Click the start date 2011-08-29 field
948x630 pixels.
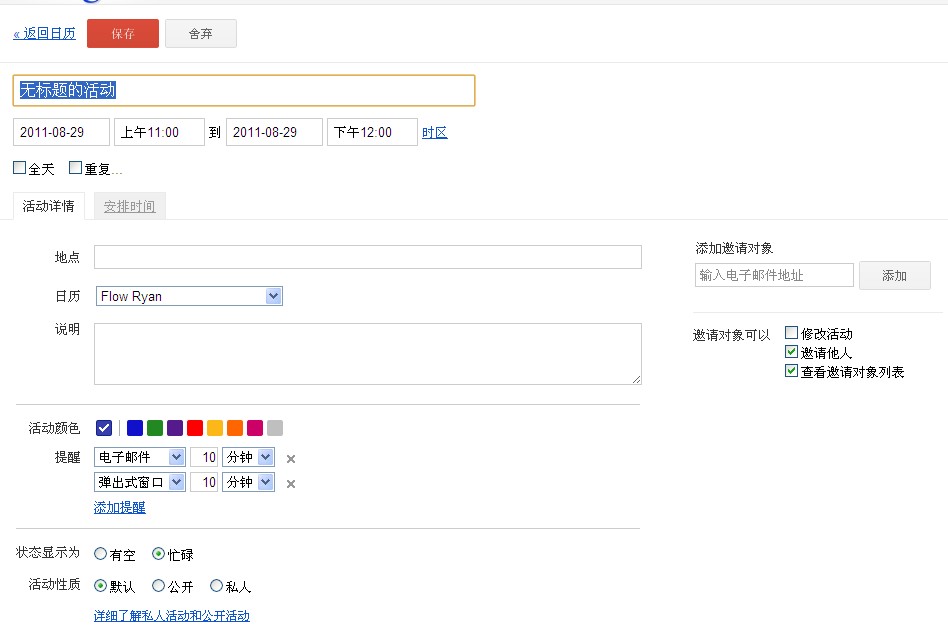tap(62, 132)
